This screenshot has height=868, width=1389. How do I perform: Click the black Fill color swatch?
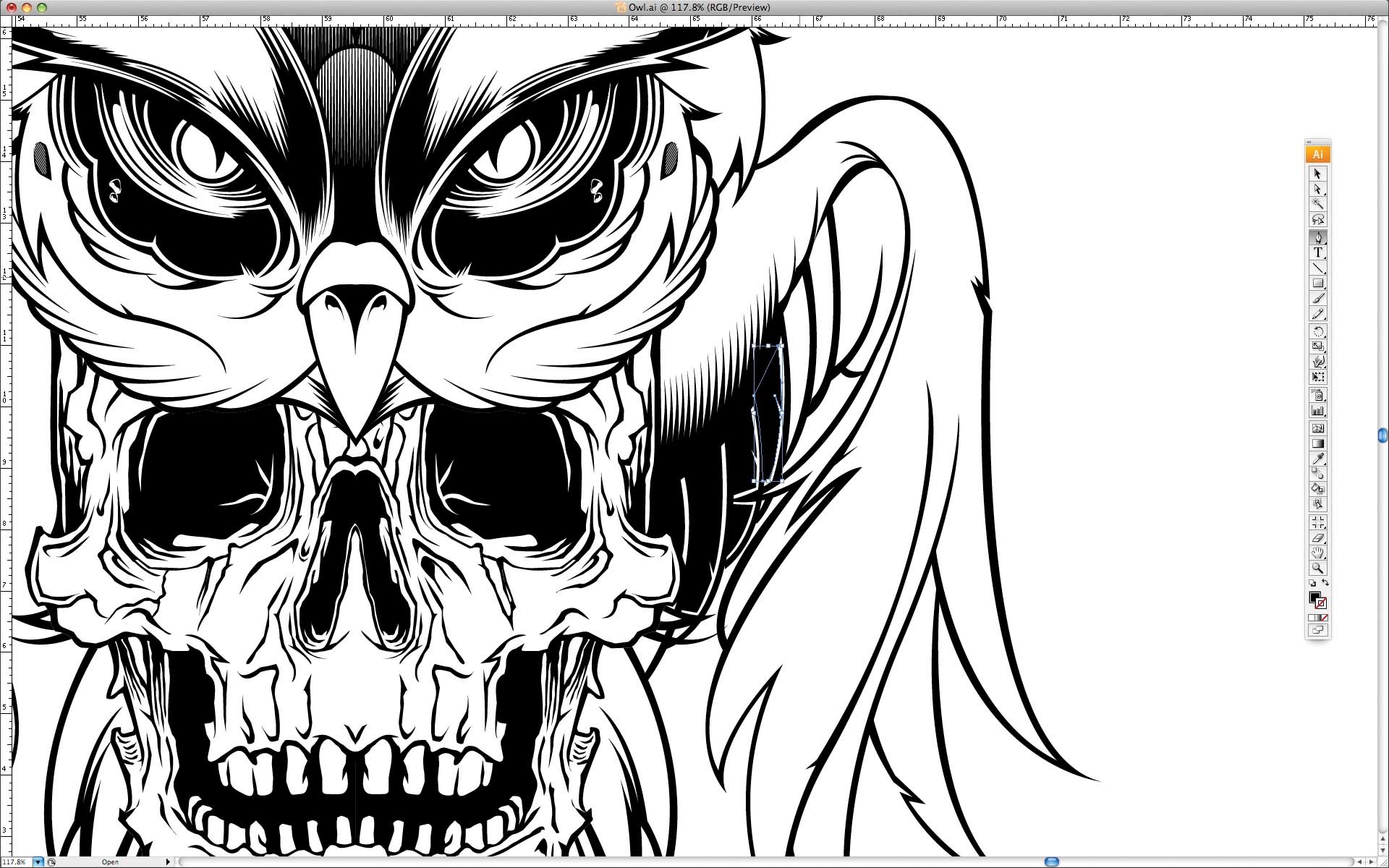(1314, 597)
